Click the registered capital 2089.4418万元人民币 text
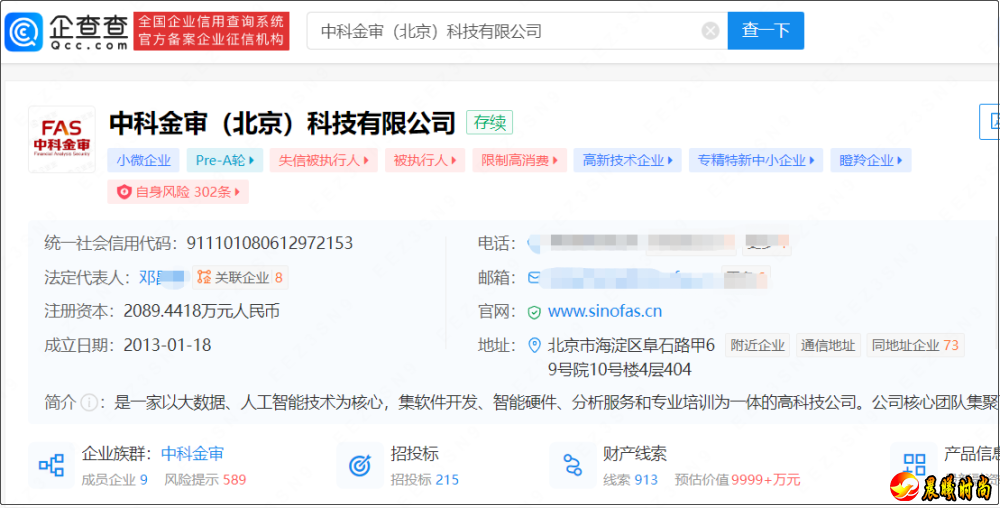Viewport: 1000px width, 508px height. point(202,312)
